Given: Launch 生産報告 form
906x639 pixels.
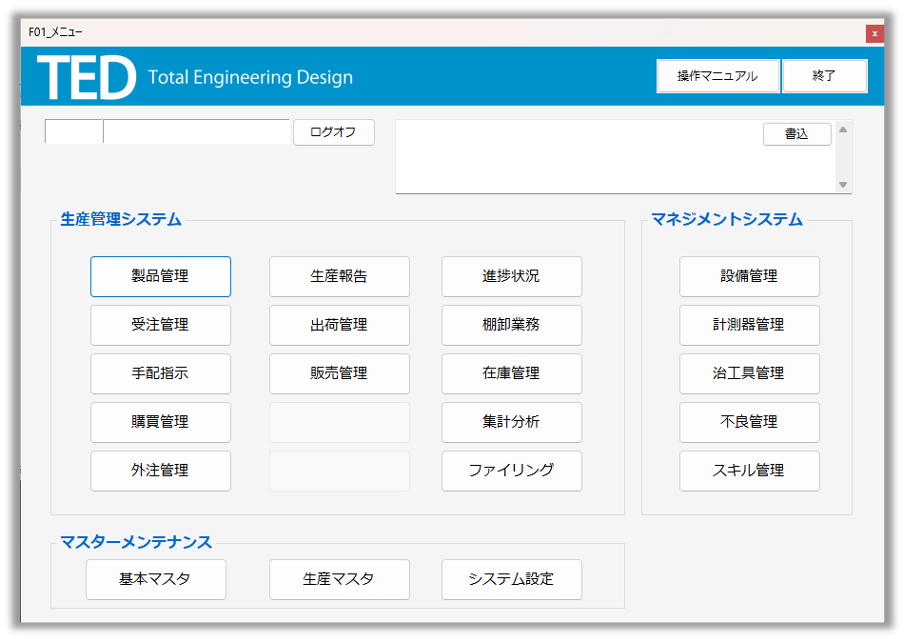Looking at the screenshot, I should (x=339, y=276).
